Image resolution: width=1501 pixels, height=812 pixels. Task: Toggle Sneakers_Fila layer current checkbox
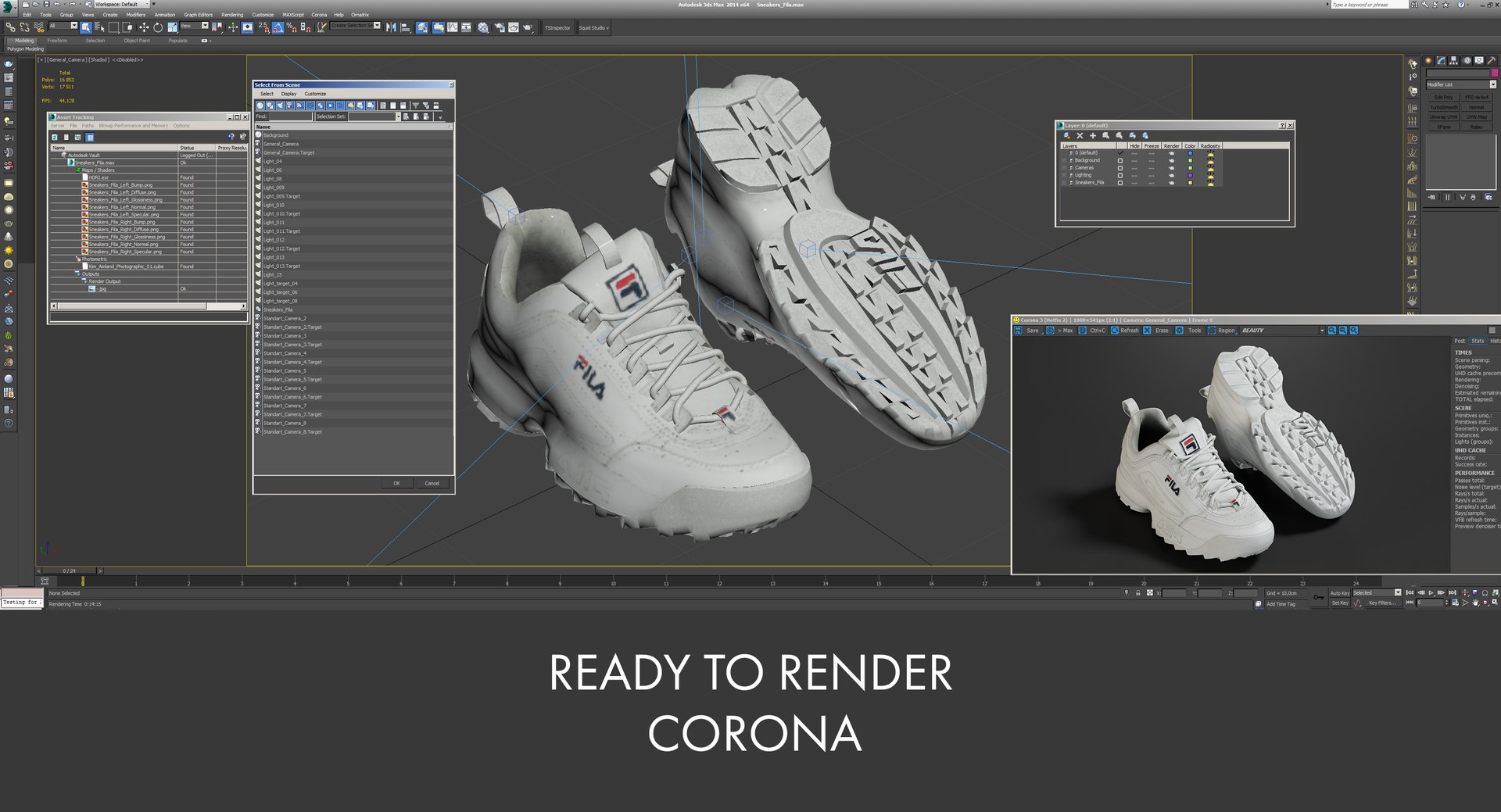tap(1120, 183)
